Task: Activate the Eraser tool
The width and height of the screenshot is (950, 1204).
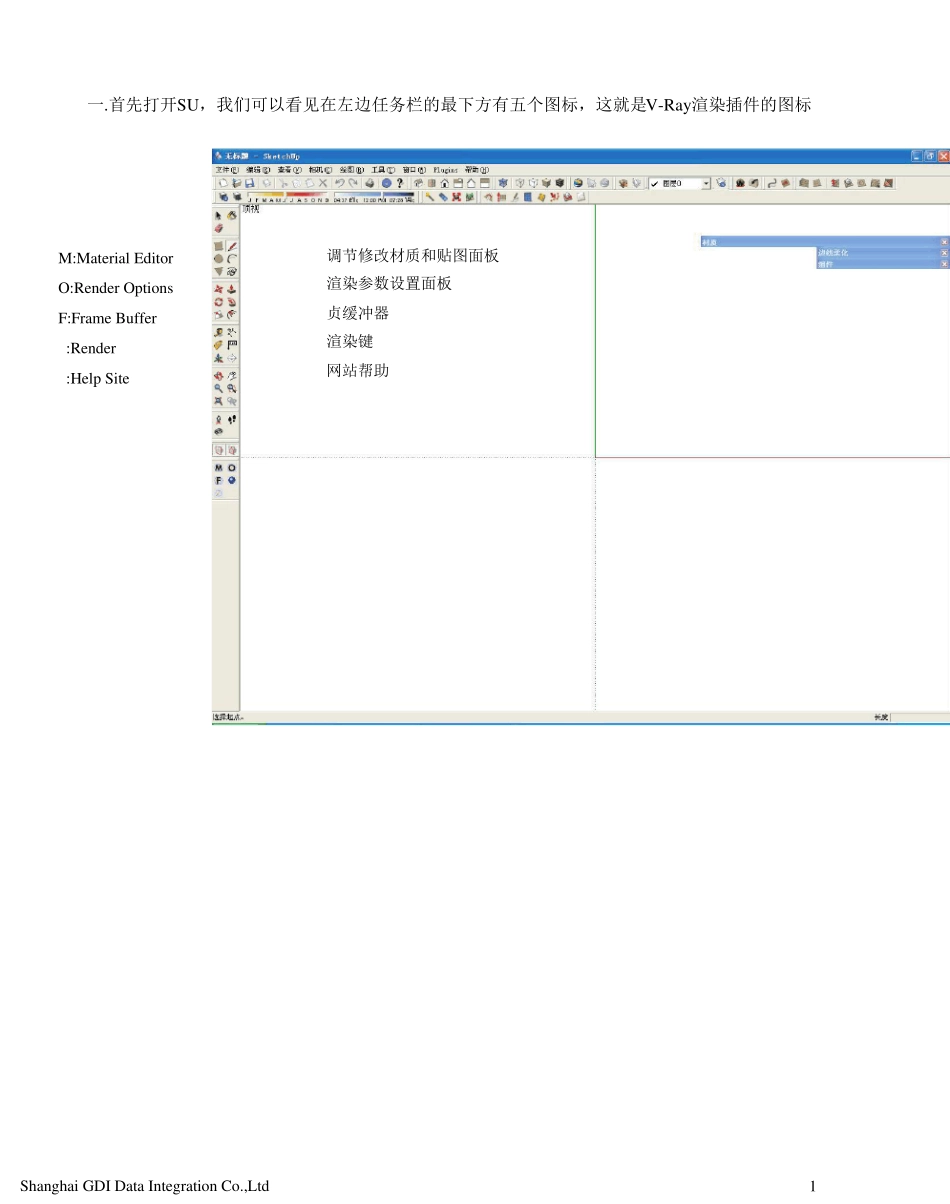Action: click(x=219, y=228)
